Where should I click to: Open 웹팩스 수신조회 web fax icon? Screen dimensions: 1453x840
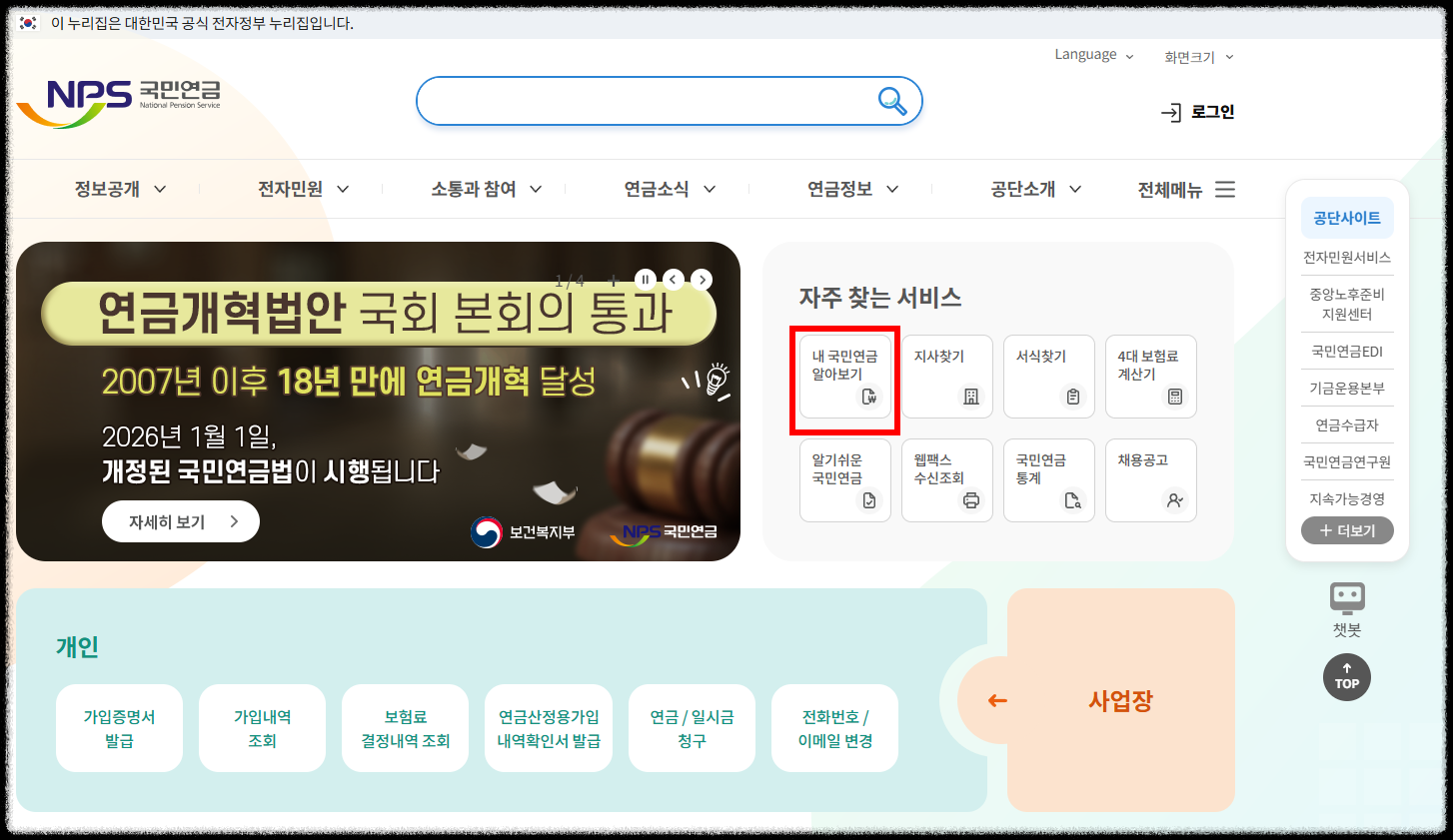pyautogui.click(x=946, y=480)
